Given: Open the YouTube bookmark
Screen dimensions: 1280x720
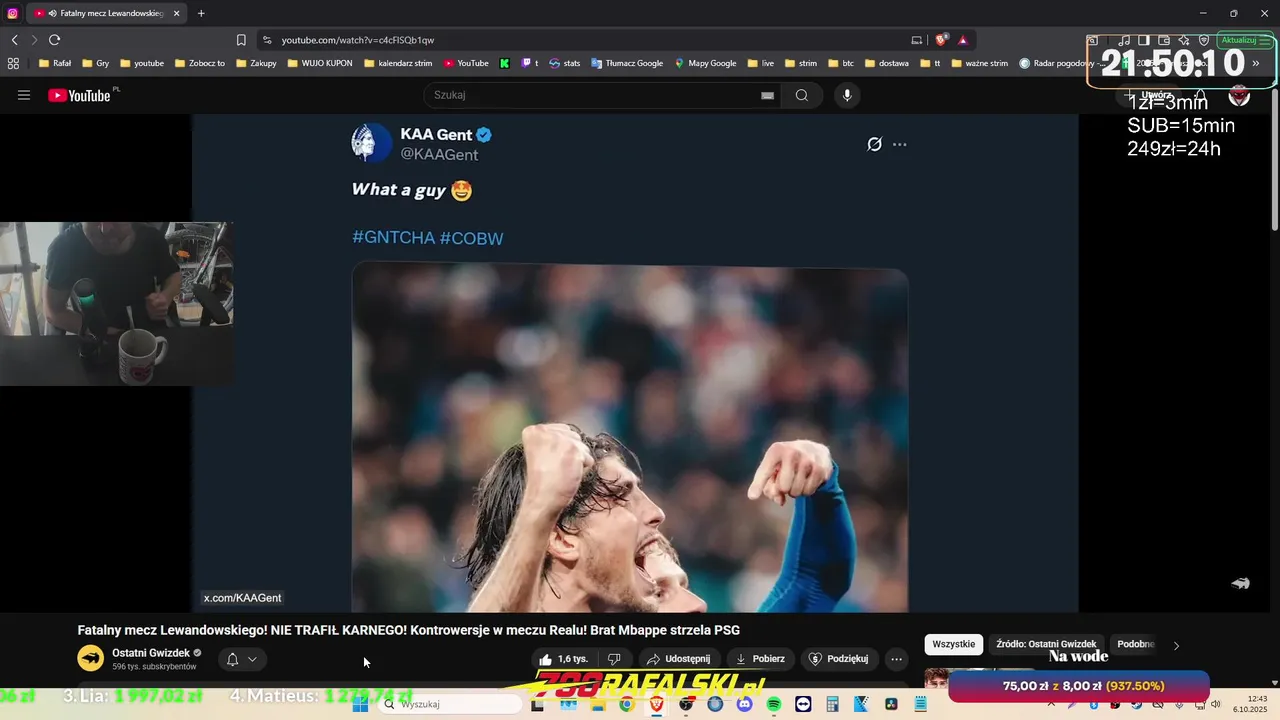Looking at the screenshot, I should pos(466,63).
